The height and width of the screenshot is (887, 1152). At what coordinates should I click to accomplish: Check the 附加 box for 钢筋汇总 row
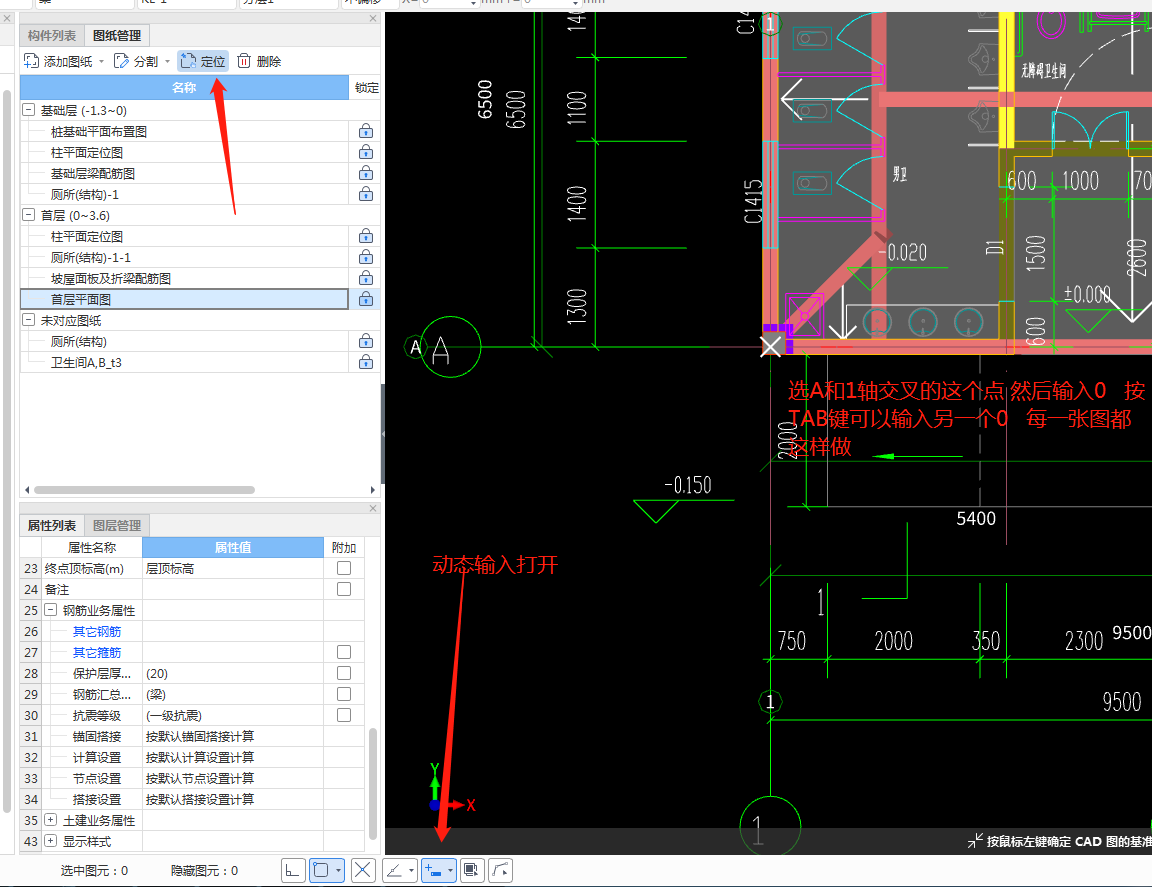[x=344, y=694]
